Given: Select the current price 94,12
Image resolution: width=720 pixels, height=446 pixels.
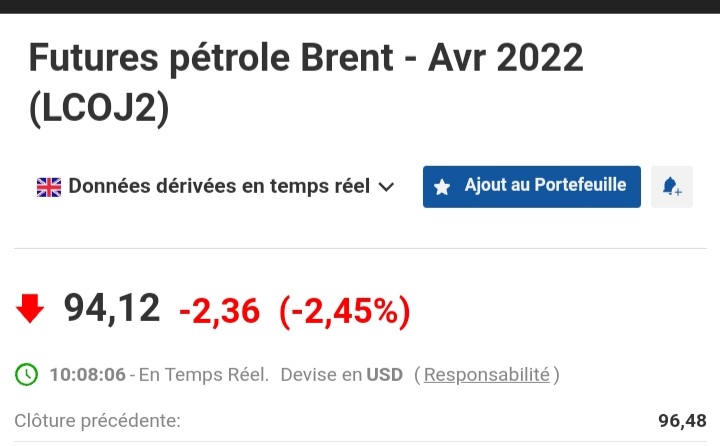Looking at the screenshot, I should (x=112, y=309).
